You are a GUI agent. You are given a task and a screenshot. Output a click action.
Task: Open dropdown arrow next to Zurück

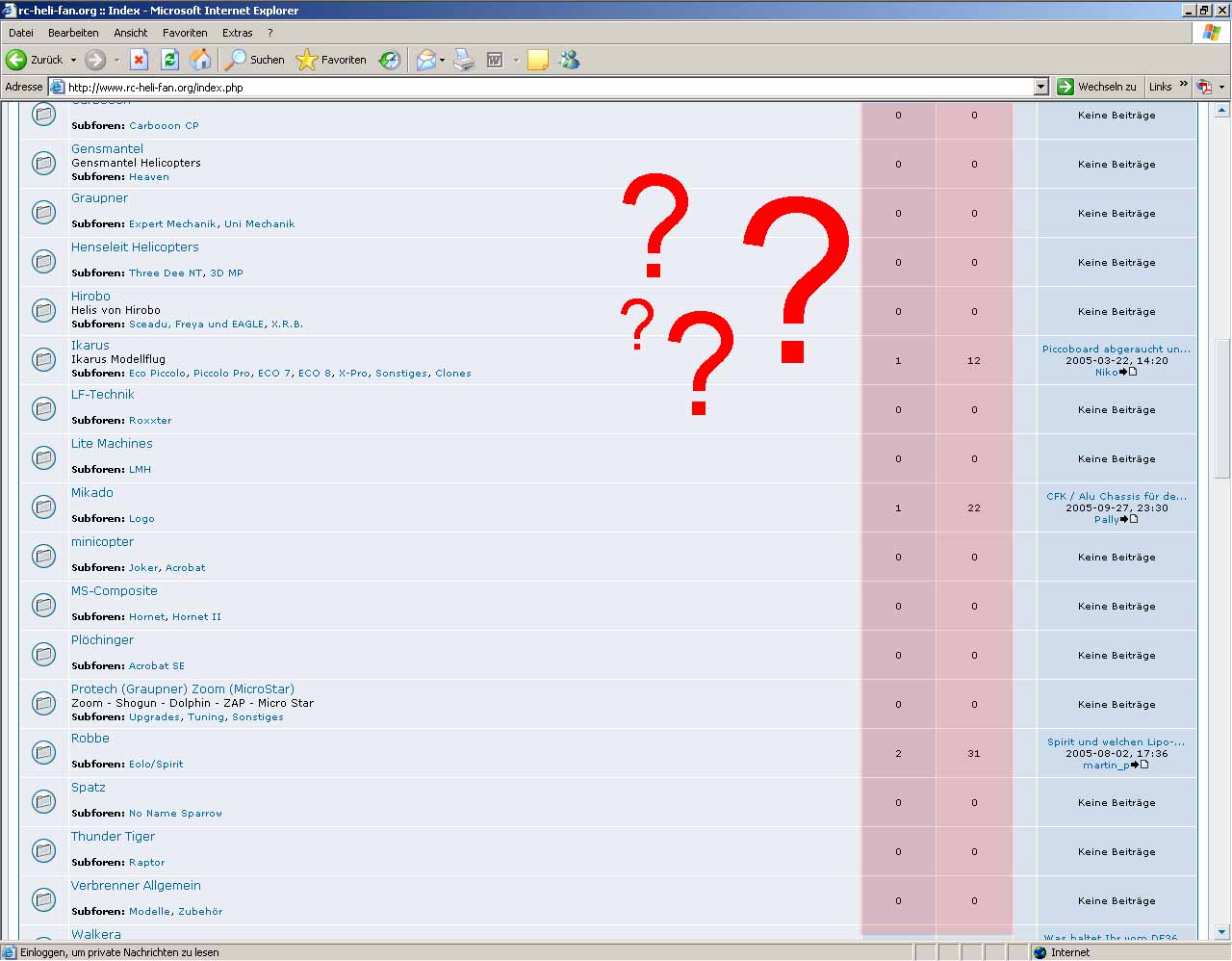pyautogui.click(x=73, y=60)
